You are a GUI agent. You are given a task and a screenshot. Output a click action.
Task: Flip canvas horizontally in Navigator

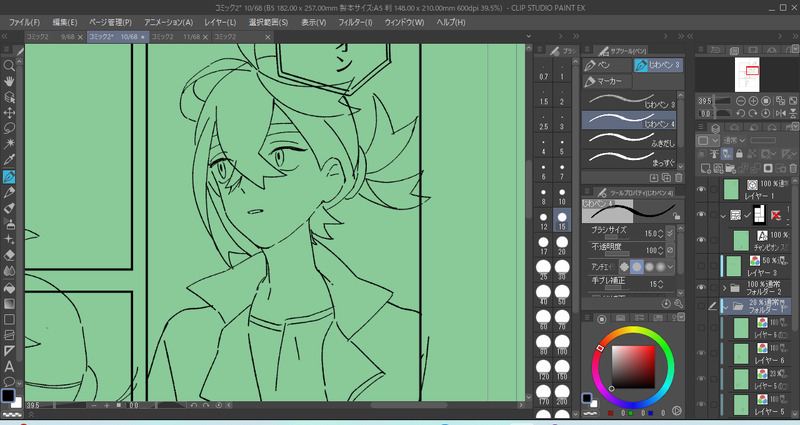coord(781,113)
